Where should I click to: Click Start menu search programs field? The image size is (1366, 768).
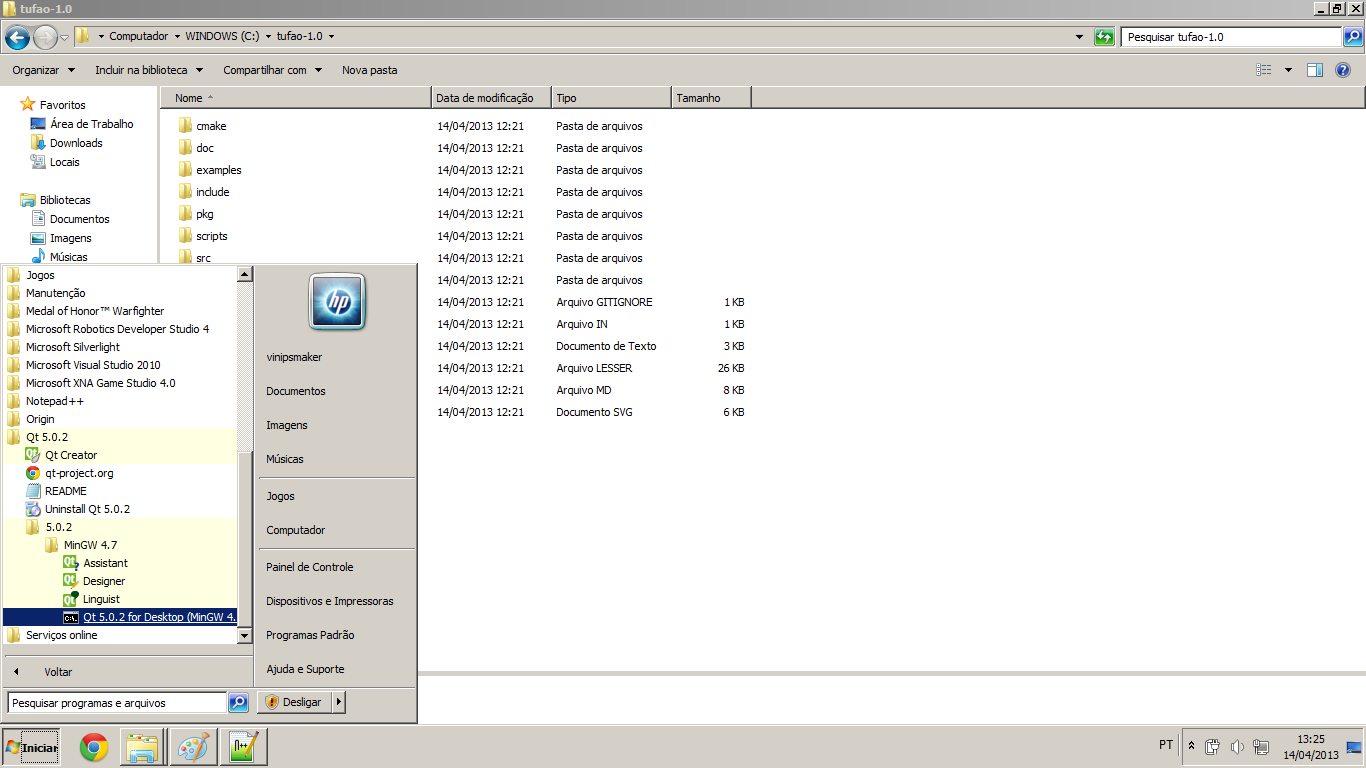pos(117,703)
